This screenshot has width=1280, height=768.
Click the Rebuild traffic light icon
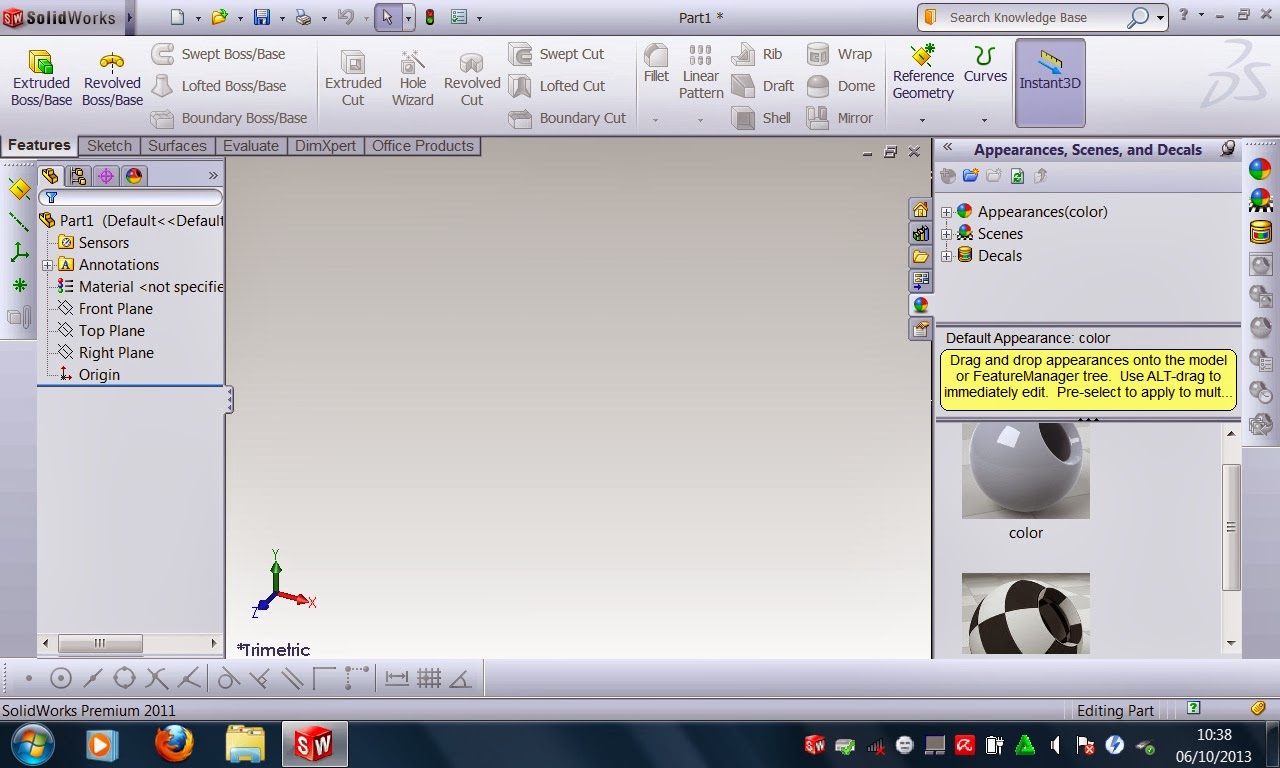coord(430,17)
